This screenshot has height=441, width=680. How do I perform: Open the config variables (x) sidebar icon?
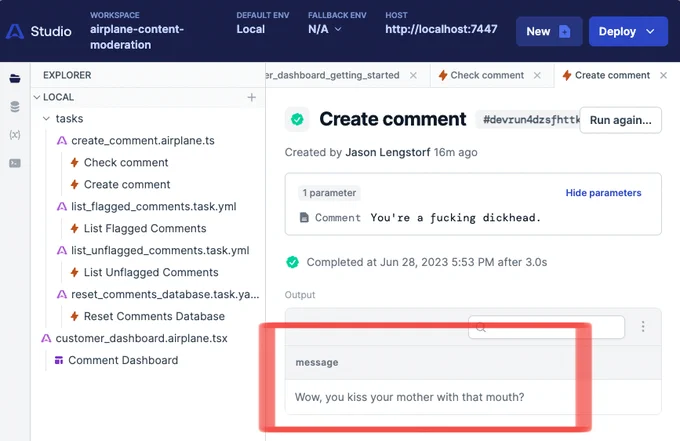coord(15,135)
